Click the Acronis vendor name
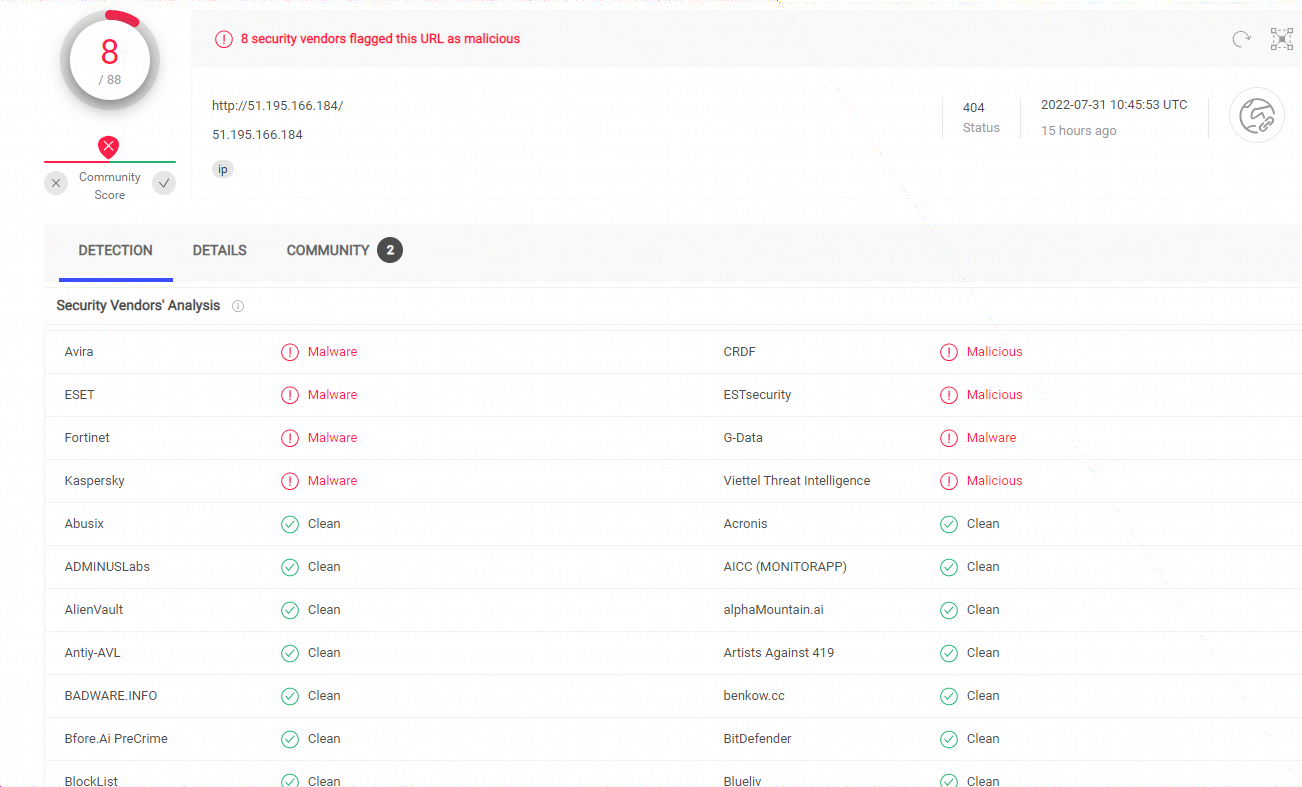Screen dimensions: 1302x787 746,524
